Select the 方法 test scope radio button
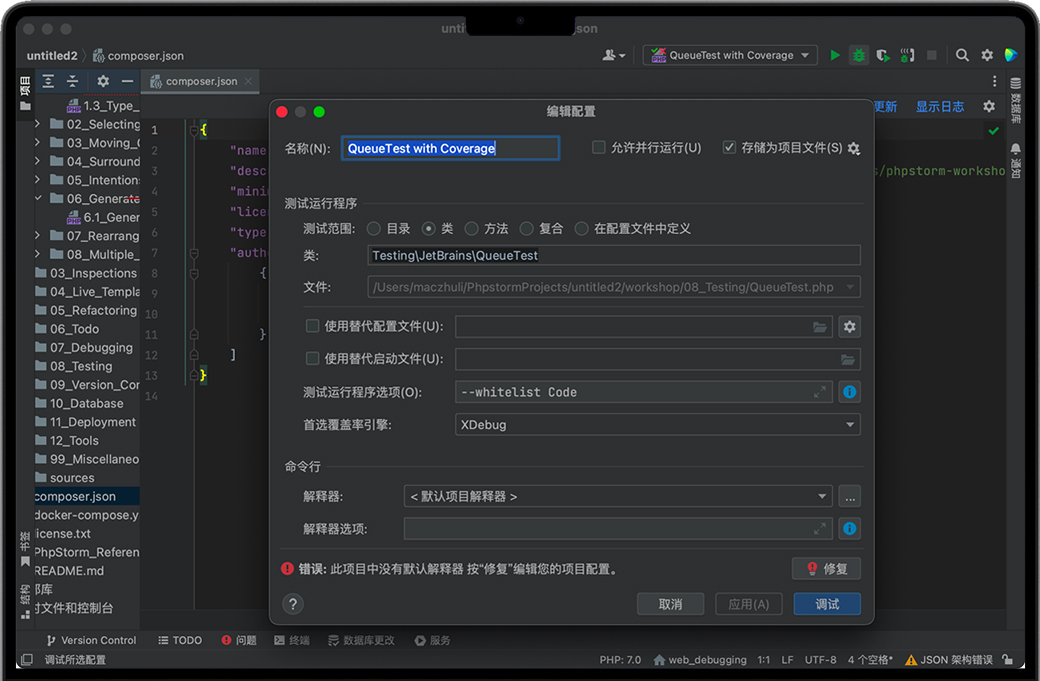 tap(472, 228)
